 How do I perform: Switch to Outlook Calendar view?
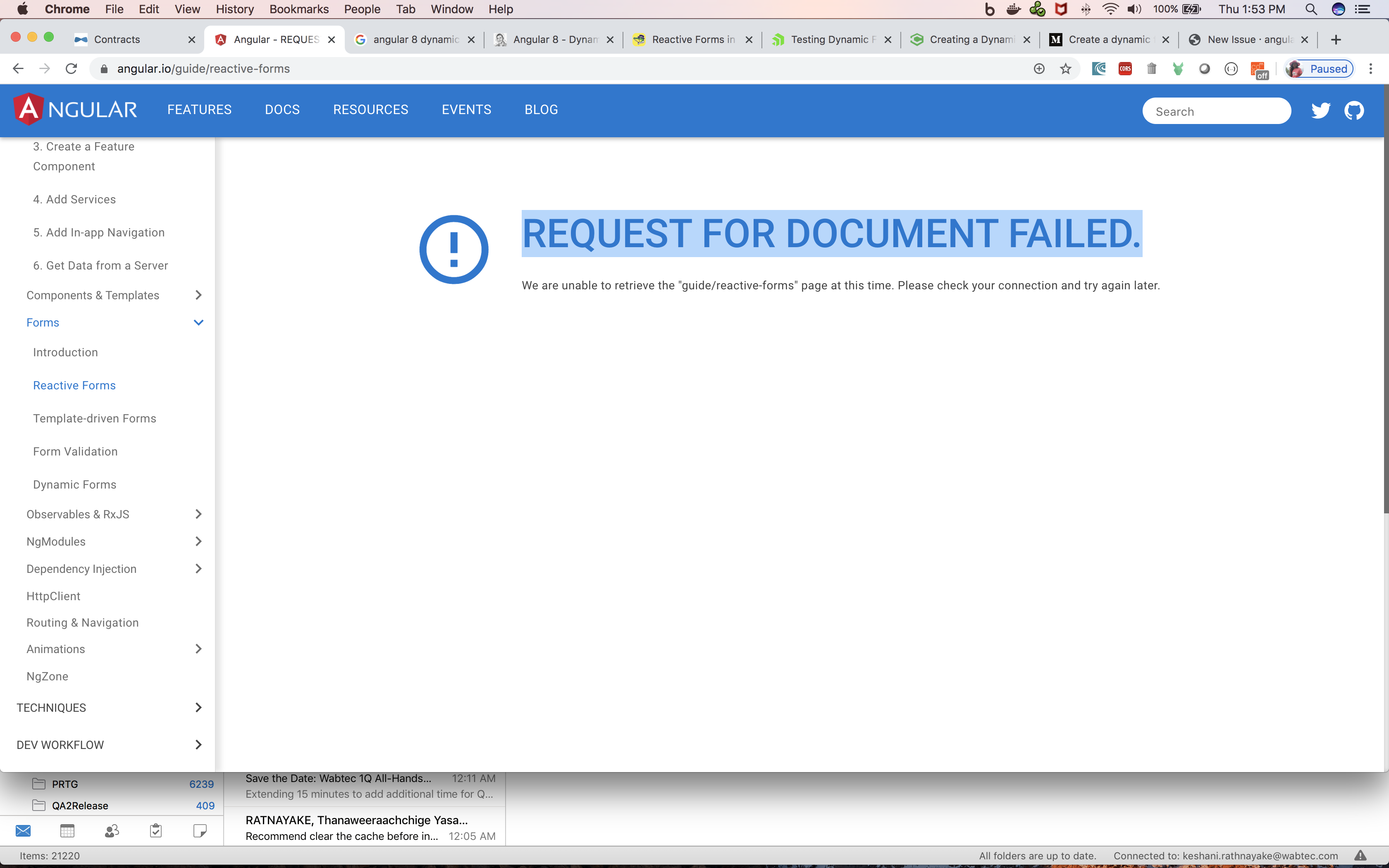point(67,831)
